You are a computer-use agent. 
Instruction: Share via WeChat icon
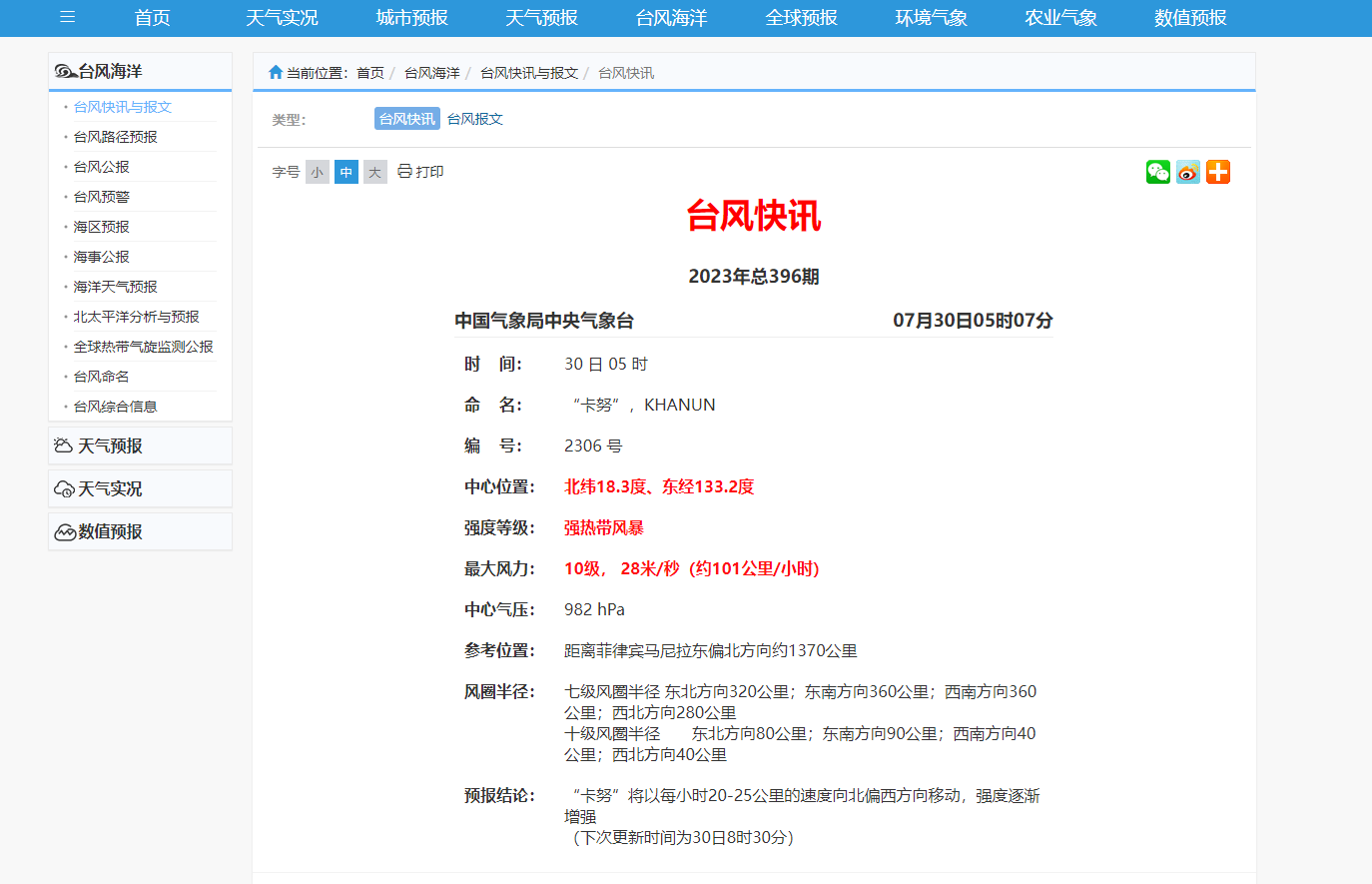[1157, 172]
